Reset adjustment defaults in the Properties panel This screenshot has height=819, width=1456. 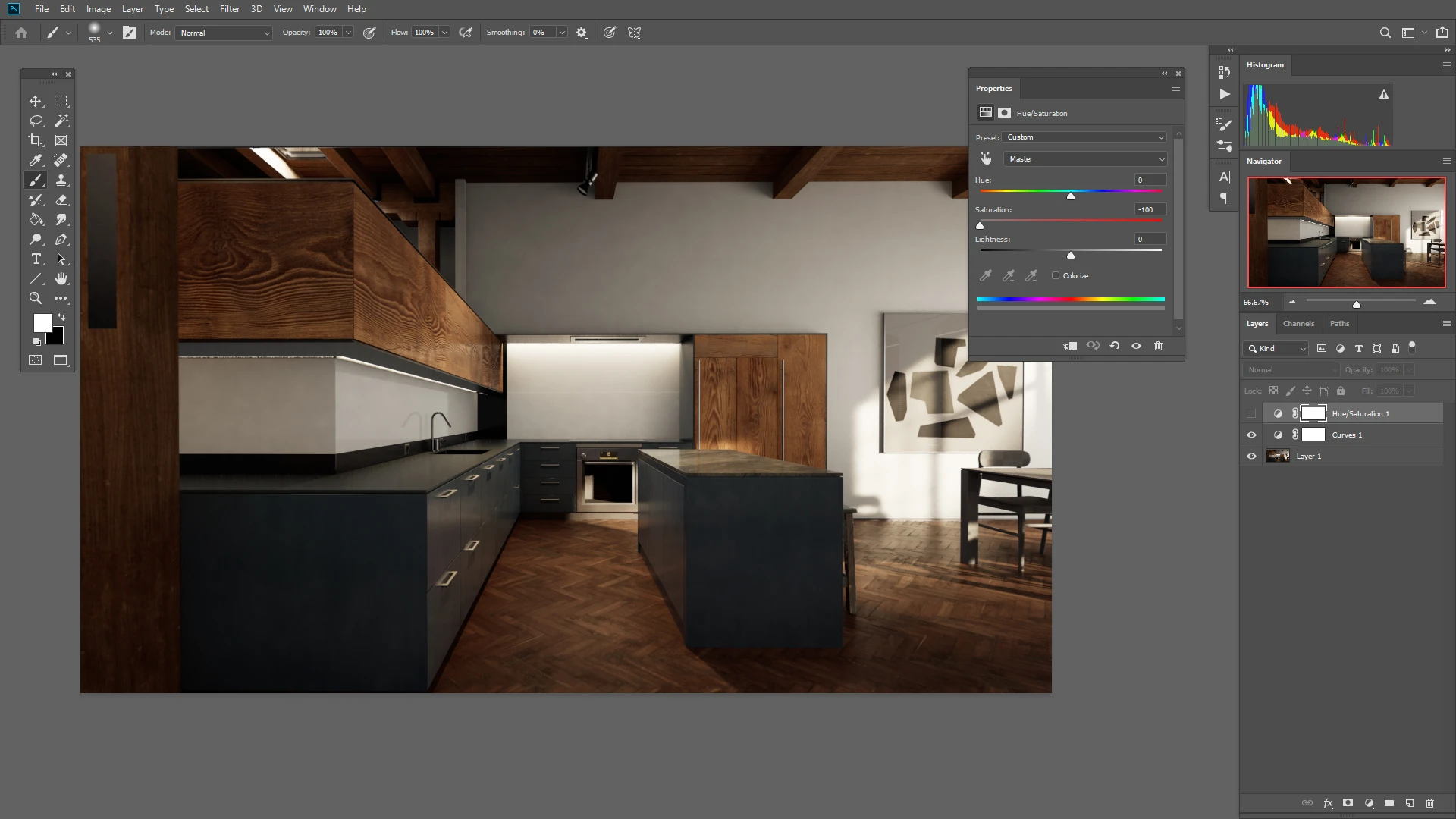pyautogui.click(x=1115, y=346)
